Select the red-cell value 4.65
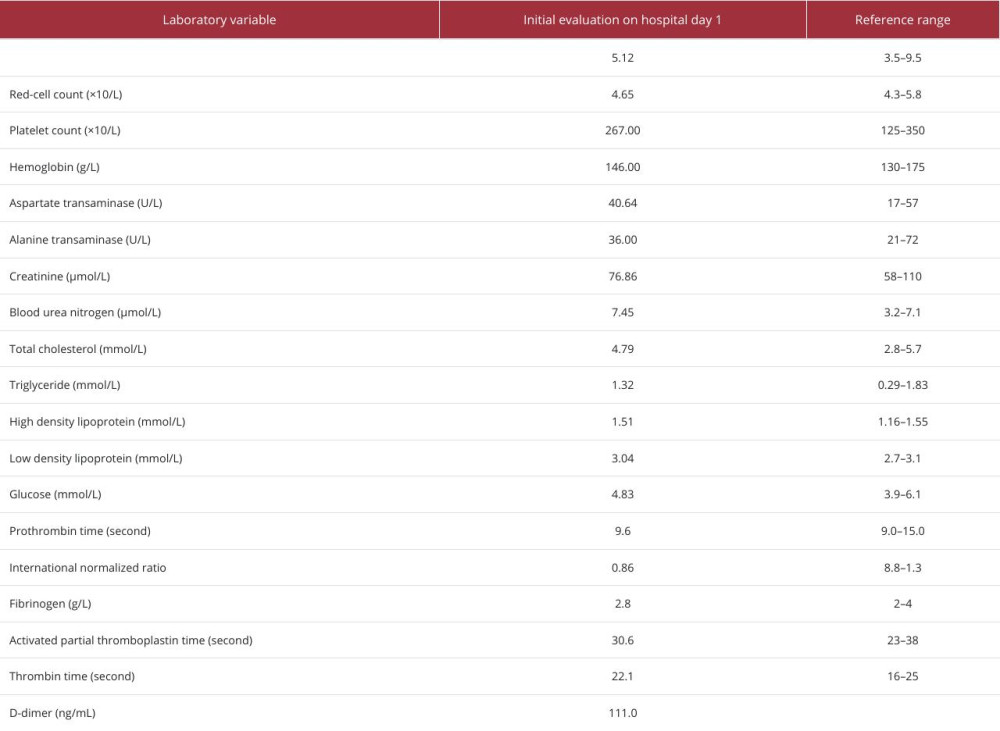Image resolution: width=1000 pixels, height=731 pixels. point(622,94)
